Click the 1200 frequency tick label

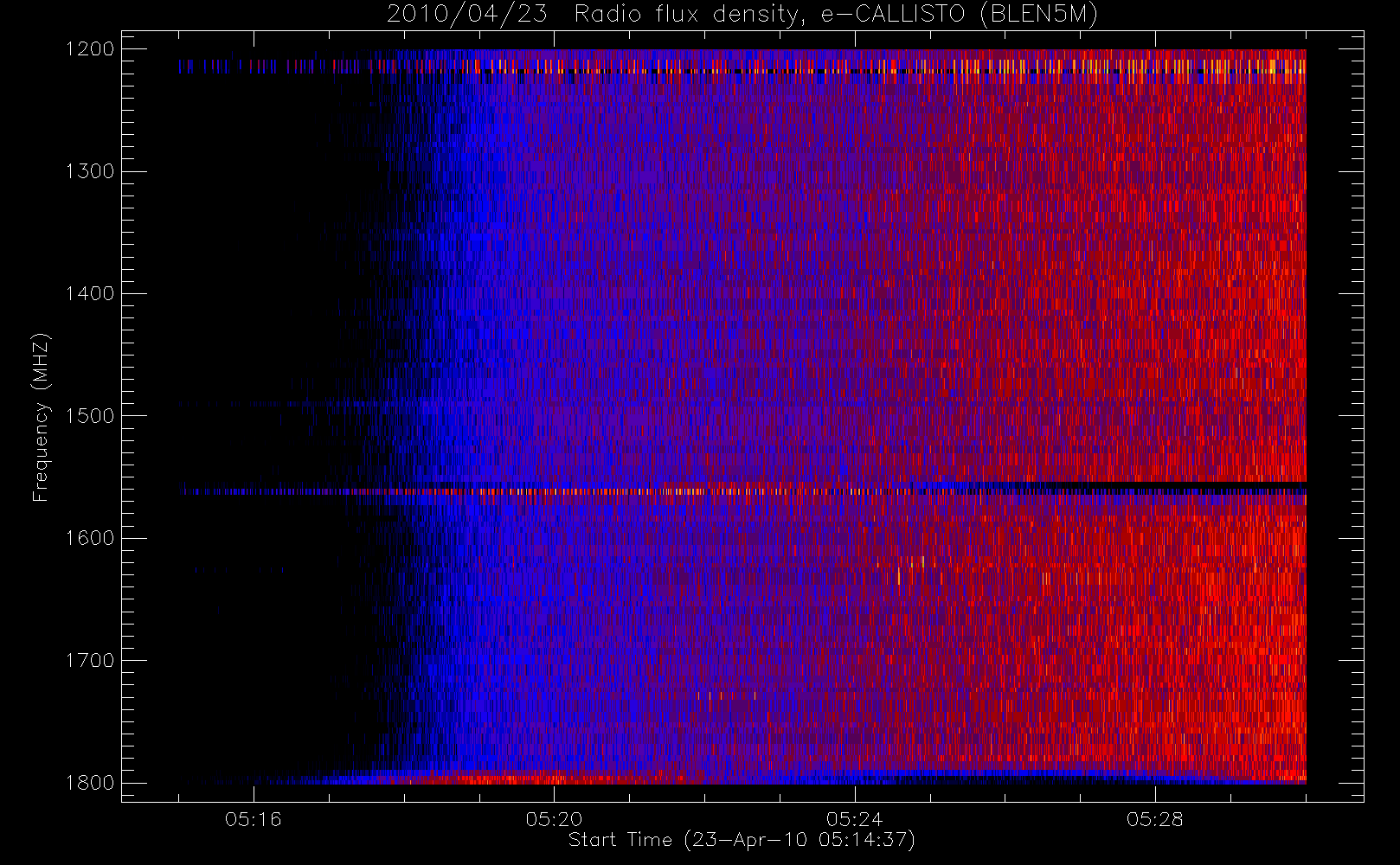point(91,49)
